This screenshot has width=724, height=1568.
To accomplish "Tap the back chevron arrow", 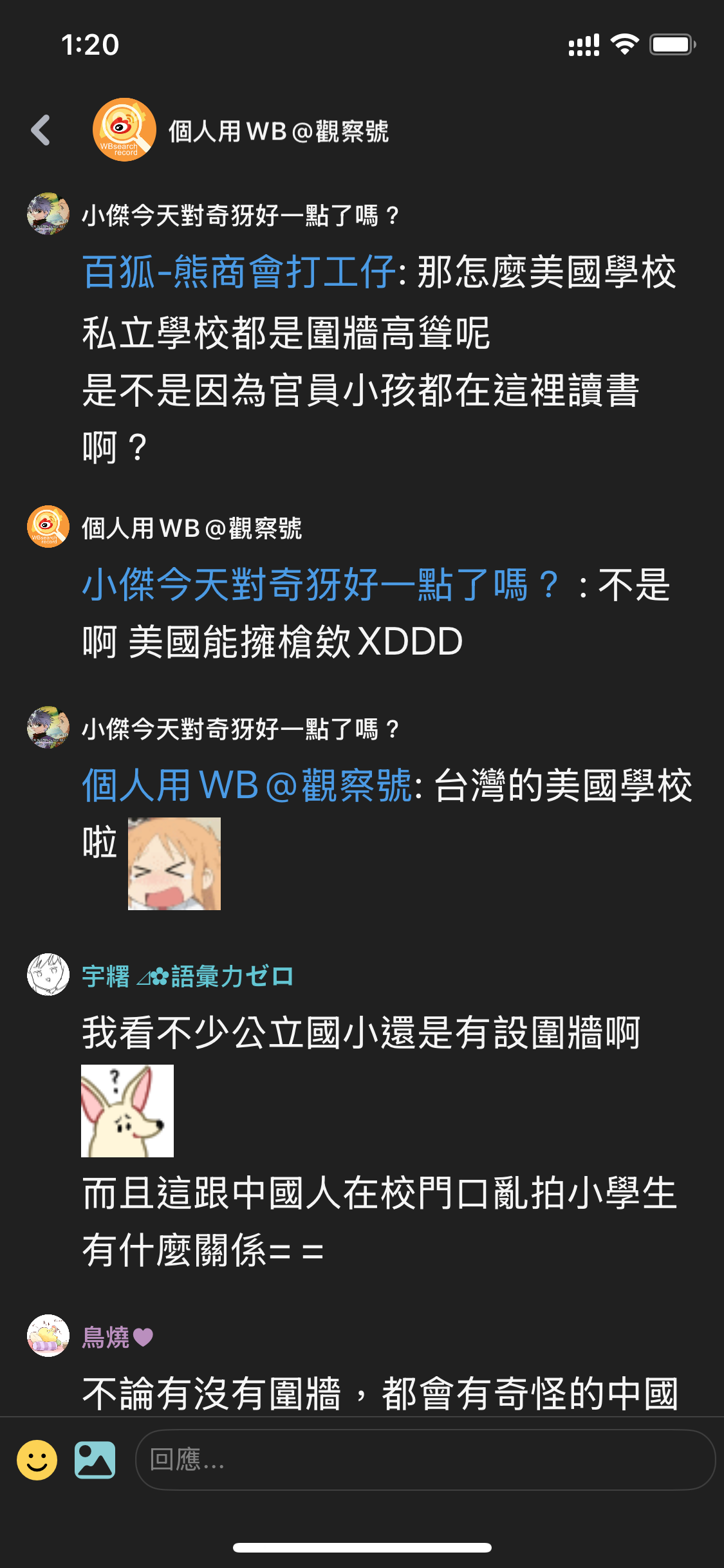I will pyautogui.click(x=41, y=130).
